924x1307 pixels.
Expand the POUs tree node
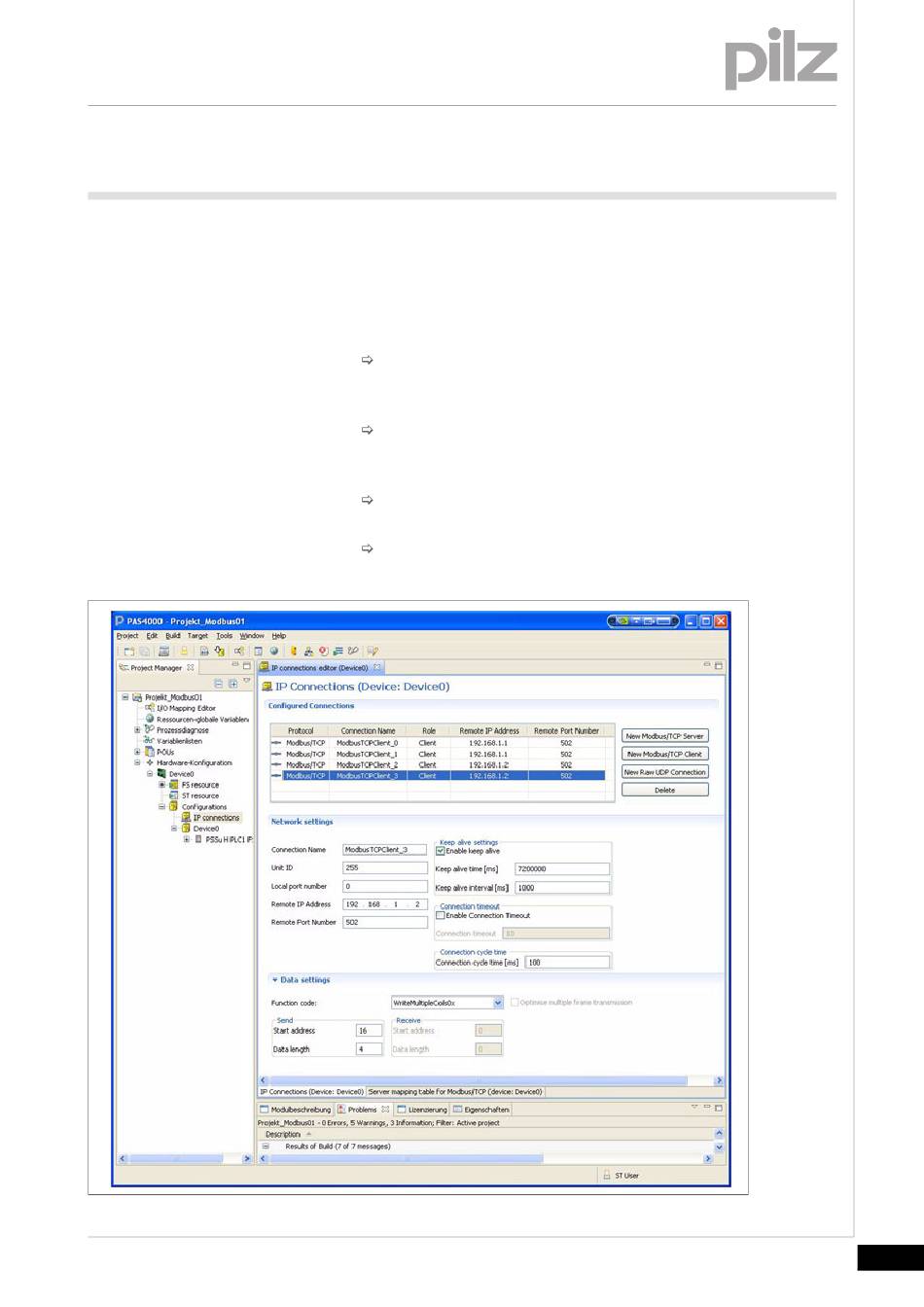click(x=137, y=752)
